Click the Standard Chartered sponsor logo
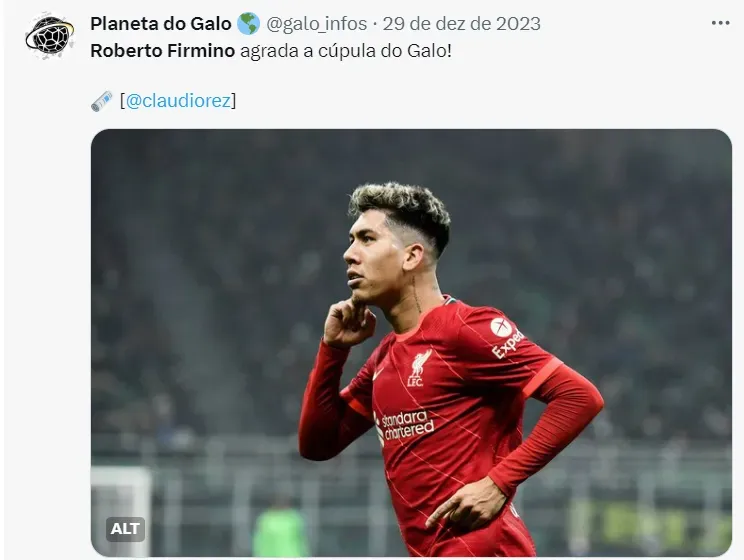The height and width of the screenshot is (560, 744). point(405,426)
